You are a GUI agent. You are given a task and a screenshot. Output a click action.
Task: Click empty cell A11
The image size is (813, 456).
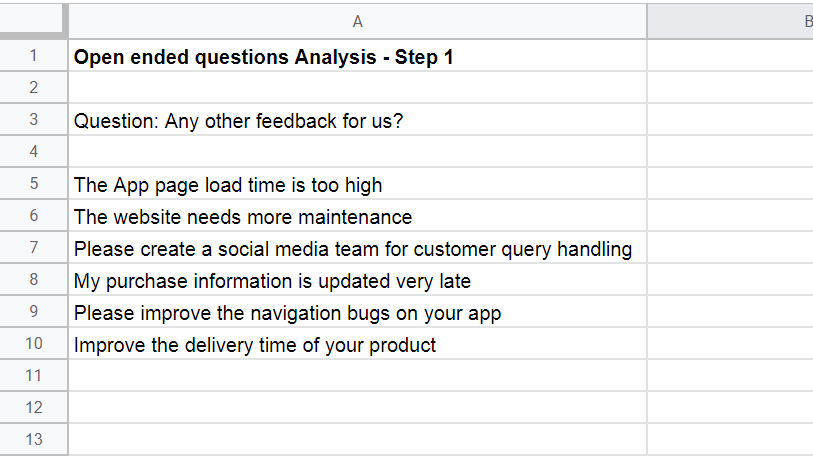click(x=357, y=376)
